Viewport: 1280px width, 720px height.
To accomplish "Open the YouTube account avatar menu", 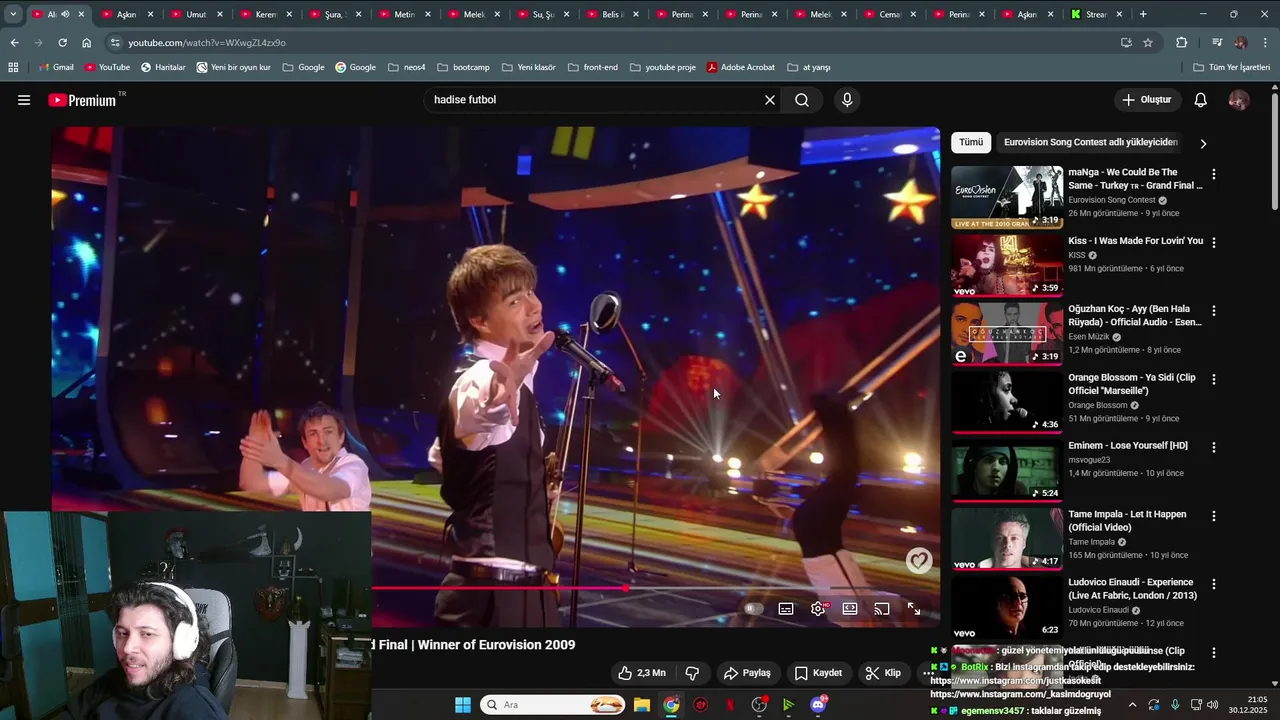I will [1239, 100].
